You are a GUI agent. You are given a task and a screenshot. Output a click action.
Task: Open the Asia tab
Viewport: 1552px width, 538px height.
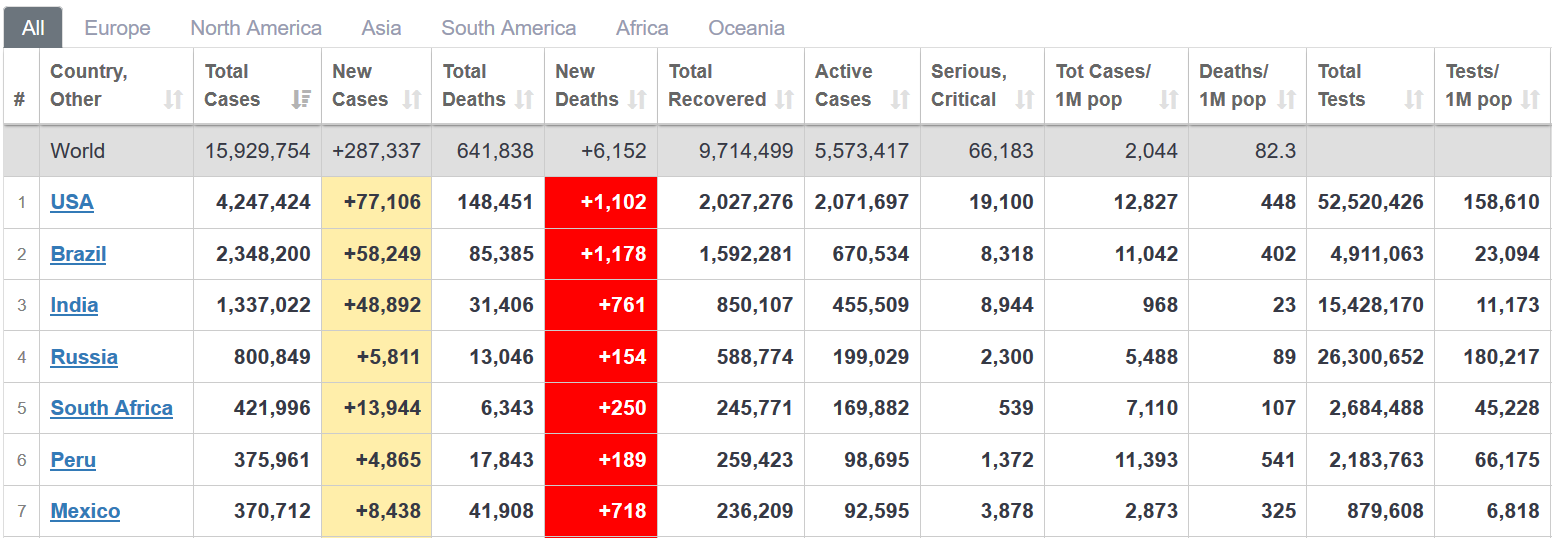(x=381, y=28)
